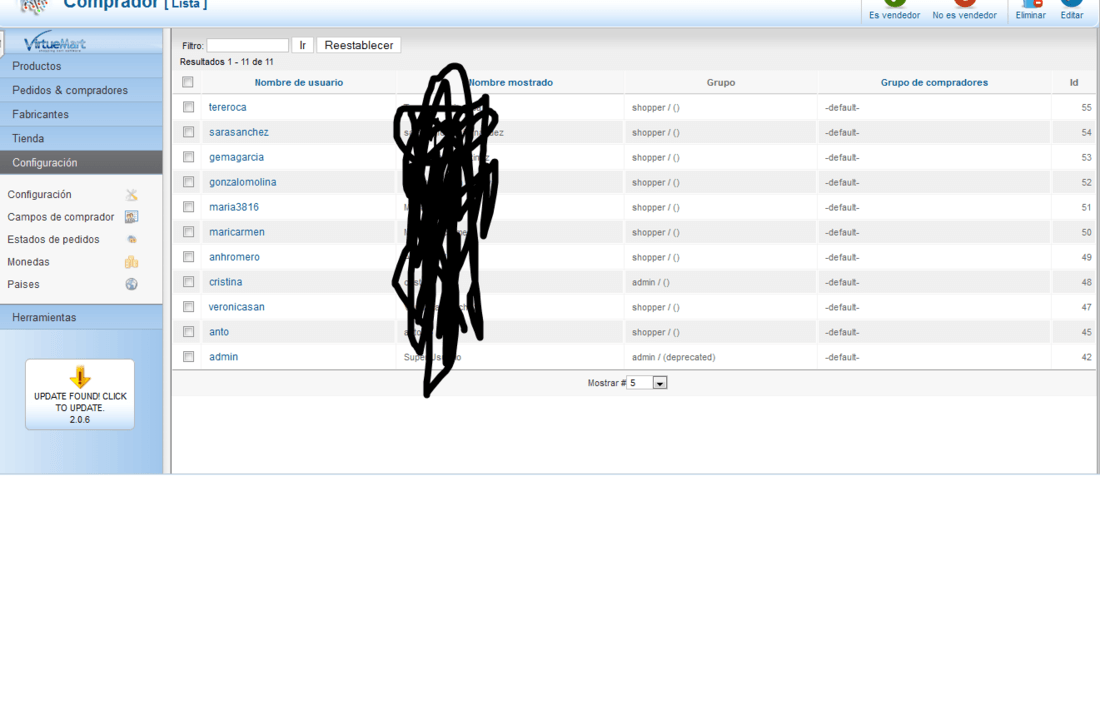The width and height of the screenshot is (1100, 719).
Task: Click the Id column header
Action: tap(1073, 82)
